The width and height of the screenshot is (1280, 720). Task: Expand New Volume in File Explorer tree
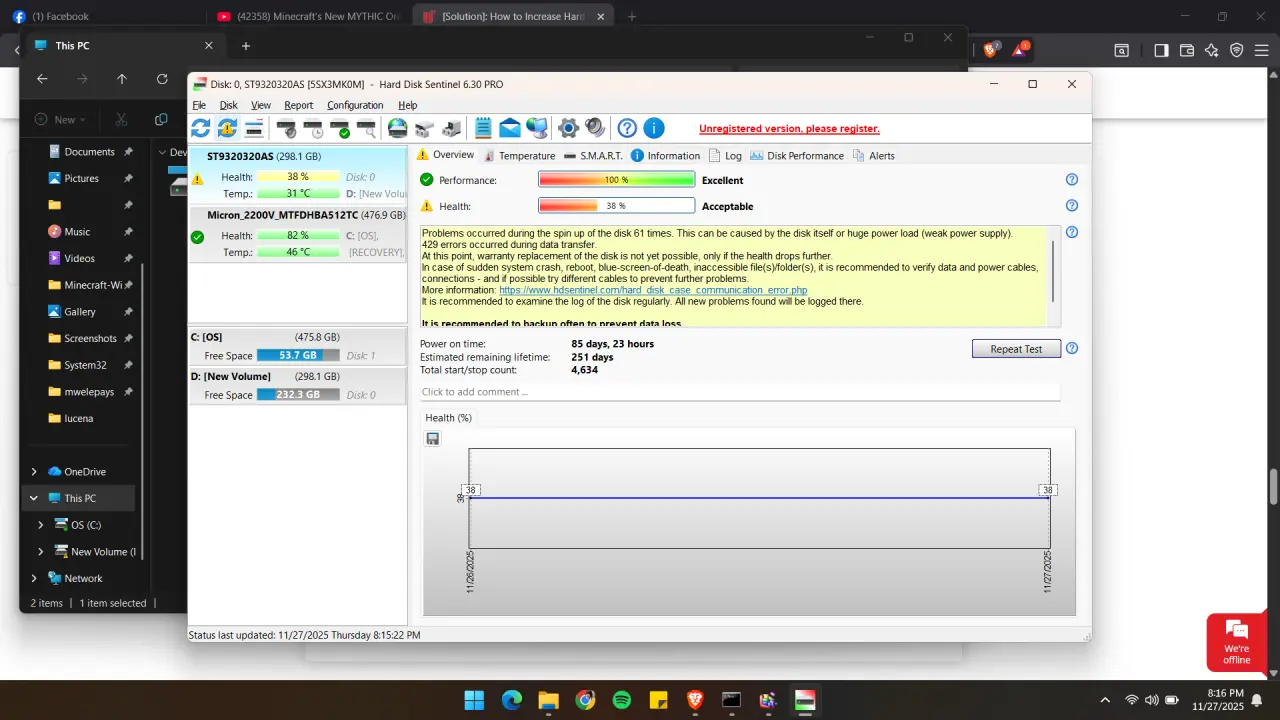41,551
